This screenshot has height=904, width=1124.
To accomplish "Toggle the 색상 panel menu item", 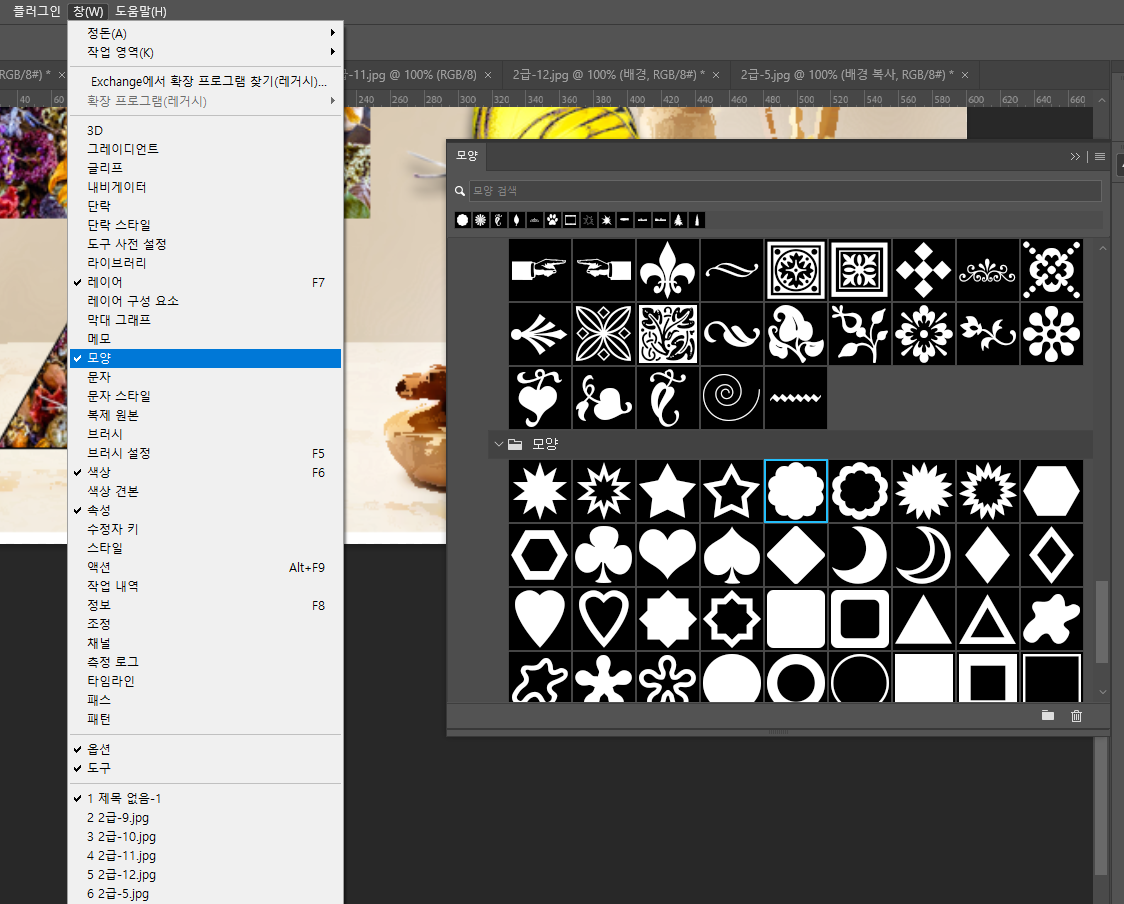I will (204, 472).
